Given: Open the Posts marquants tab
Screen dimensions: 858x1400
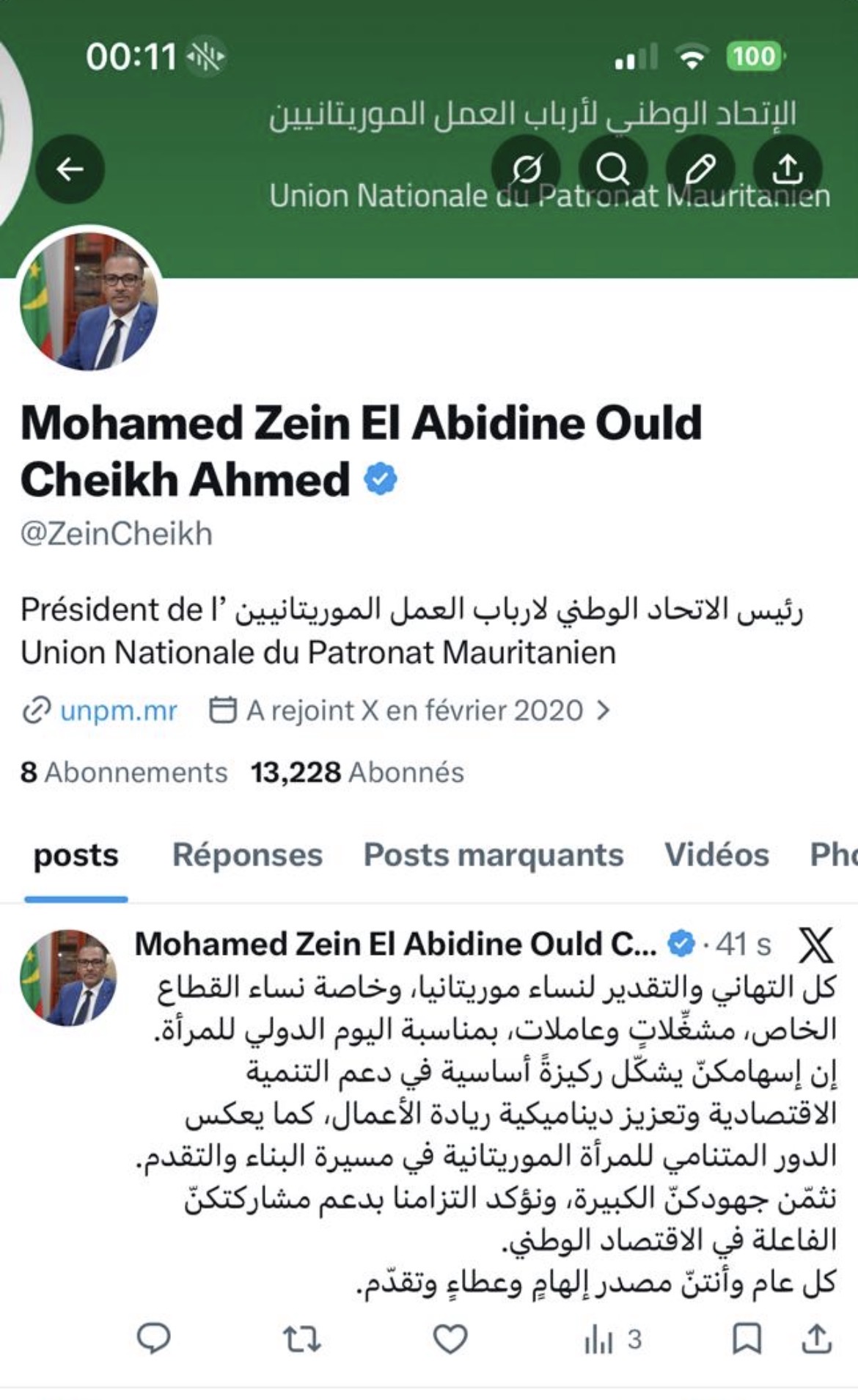Looking at the screenshot, I should [494, 855].
